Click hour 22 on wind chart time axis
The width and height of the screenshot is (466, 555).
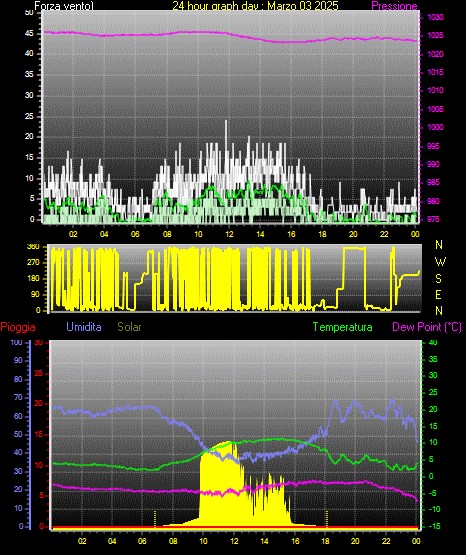(x=384, y=234)
